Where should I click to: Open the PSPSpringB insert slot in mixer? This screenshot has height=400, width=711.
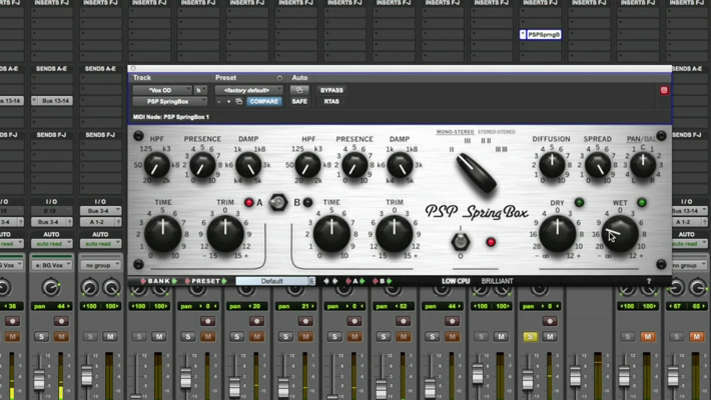click(x=540, y=34)
